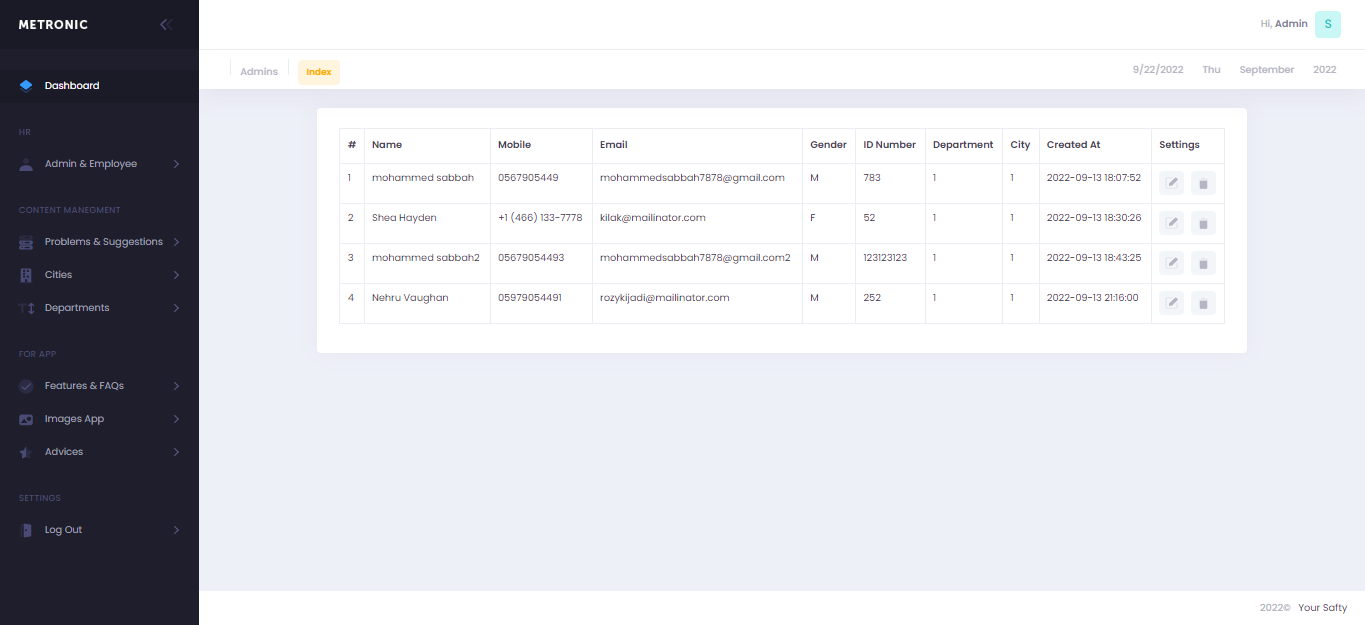Screen dimensions: 1365x625
Task: Click the user avatar S icon
Action: [1327, 25]
